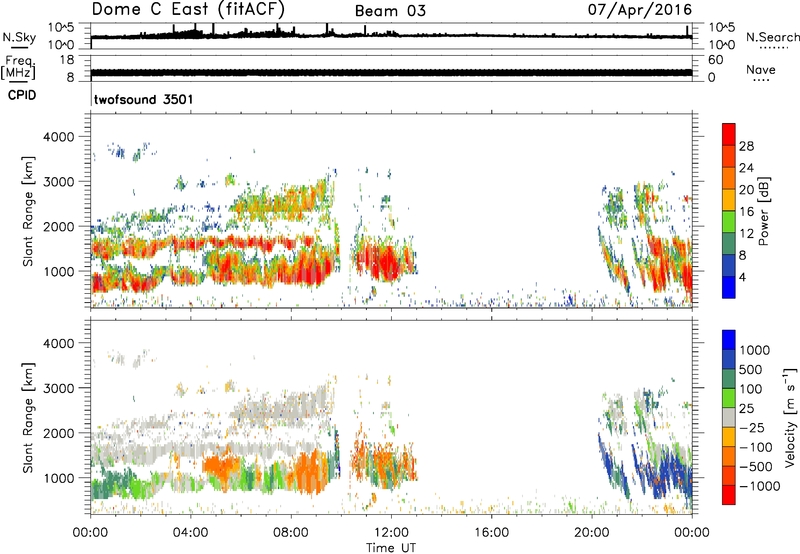
Task: Click the gray near-zero section of velocity colorbar
Action: [x=729, y=418]
